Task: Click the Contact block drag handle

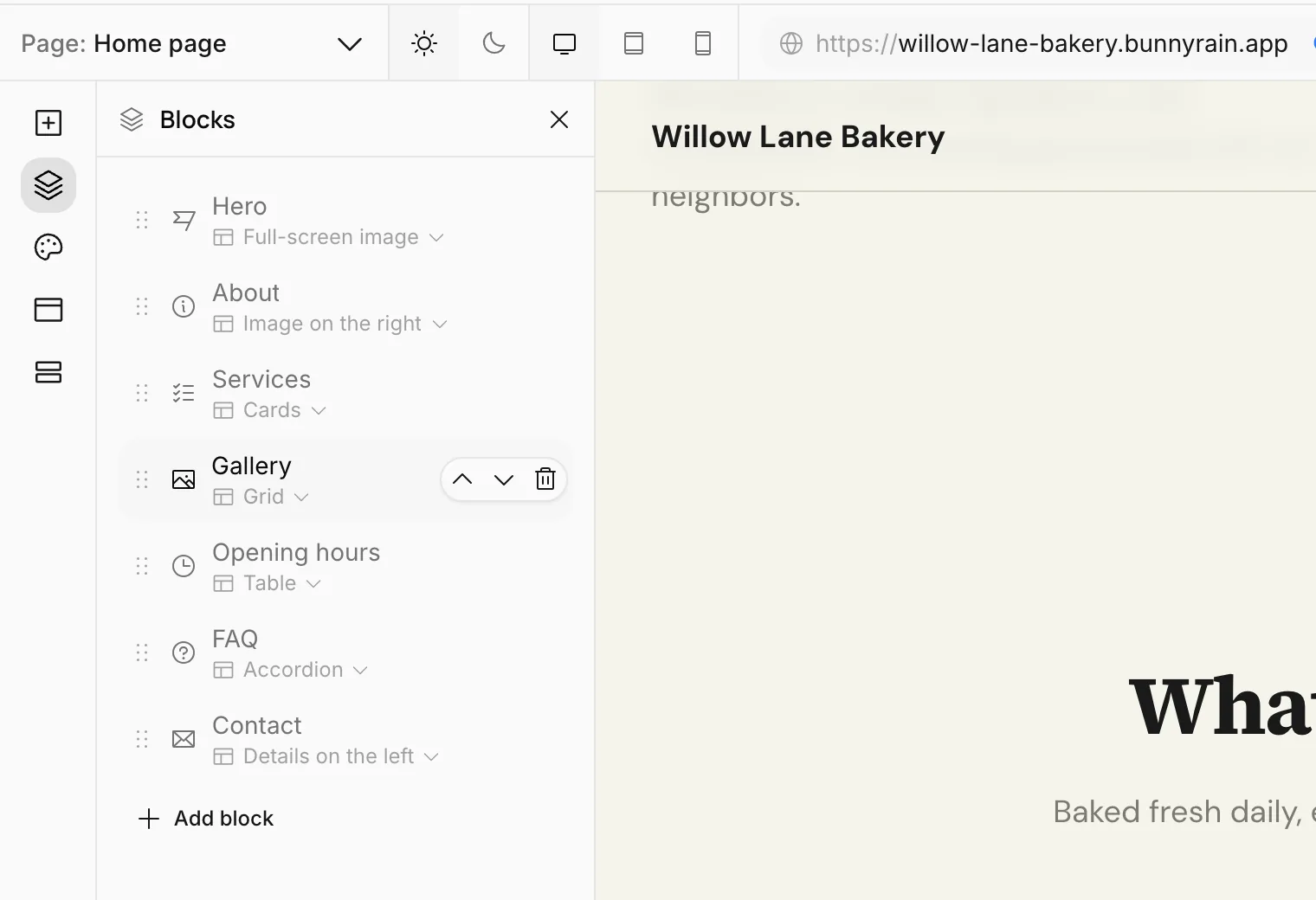Action: click(142, 739)
